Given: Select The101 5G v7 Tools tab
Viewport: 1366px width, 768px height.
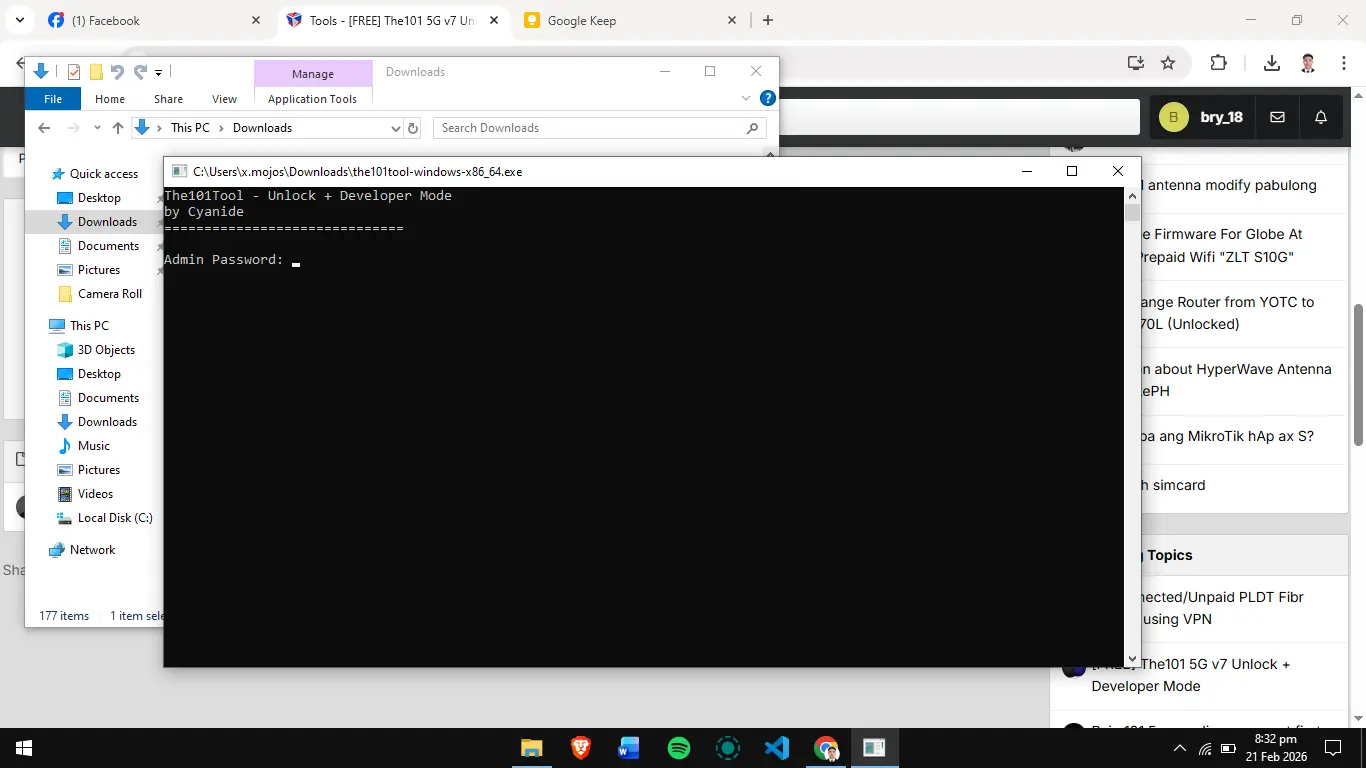Looking at the screenshot, I should (392, 20).
